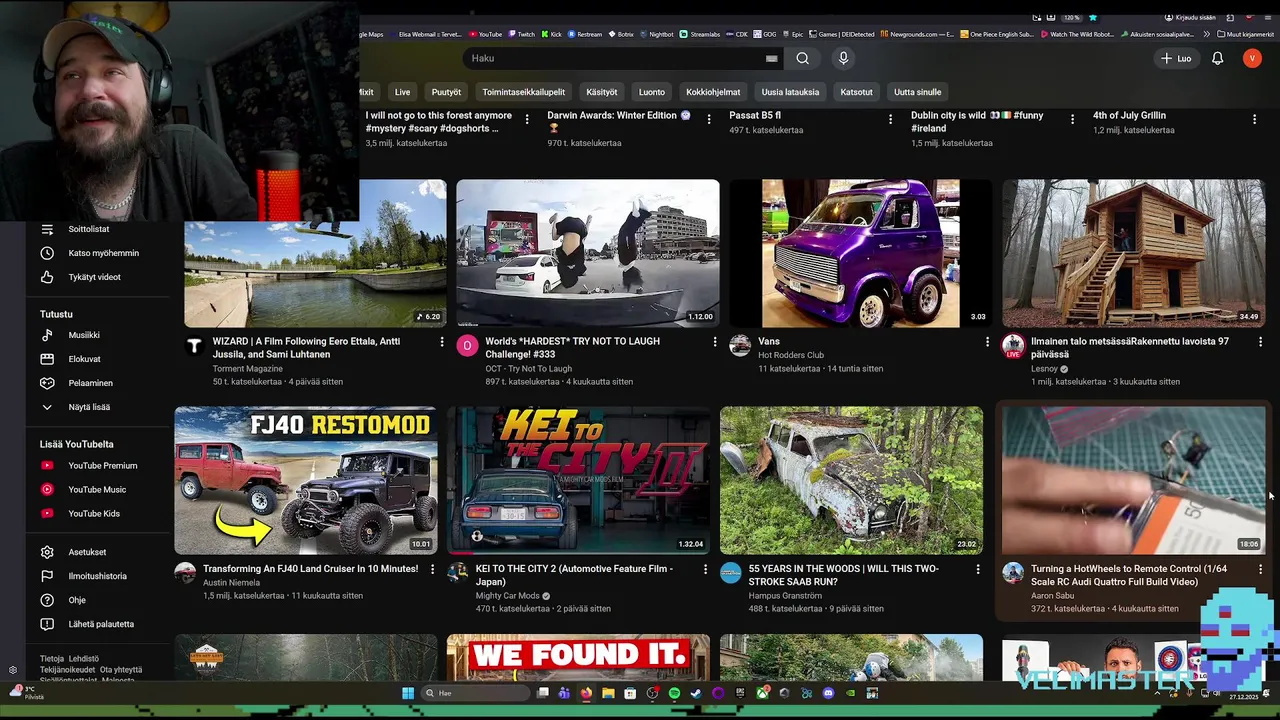
Task: Open options menu for Ilmainen talo metsässä video
Action: pyautogui.click(x=1260, y=342)
